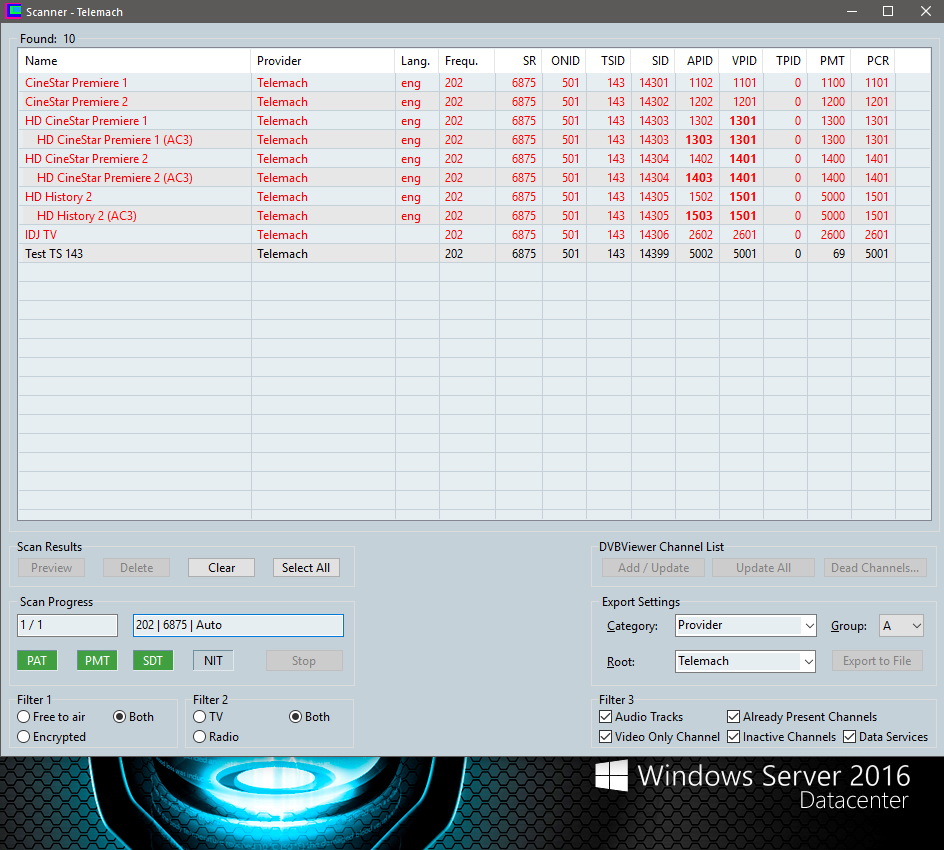This screenshot has width=944, height=850.
Task: Select the CineStar Premiere 1 row
Action: (x=474, y=82)
